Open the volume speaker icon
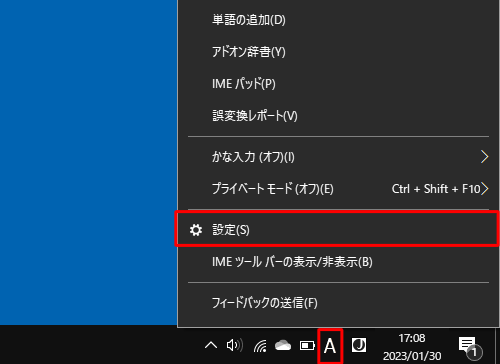This screenshot has width=500, height=364. [235, 345]
